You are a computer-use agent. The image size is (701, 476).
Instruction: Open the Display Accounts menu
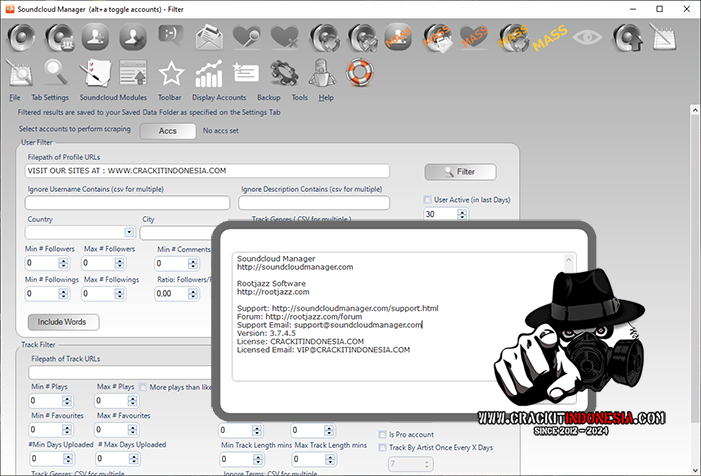tap(219, 98)
